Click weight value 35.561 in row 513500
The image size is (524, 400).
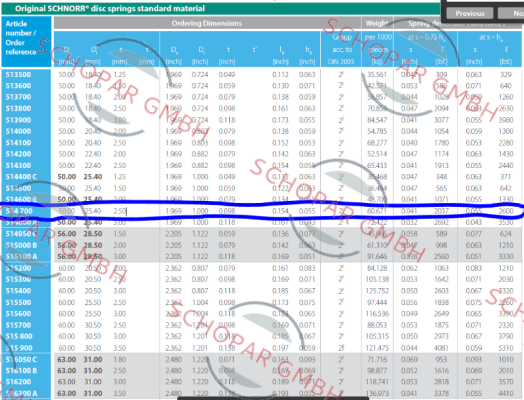tap(377, 75)
